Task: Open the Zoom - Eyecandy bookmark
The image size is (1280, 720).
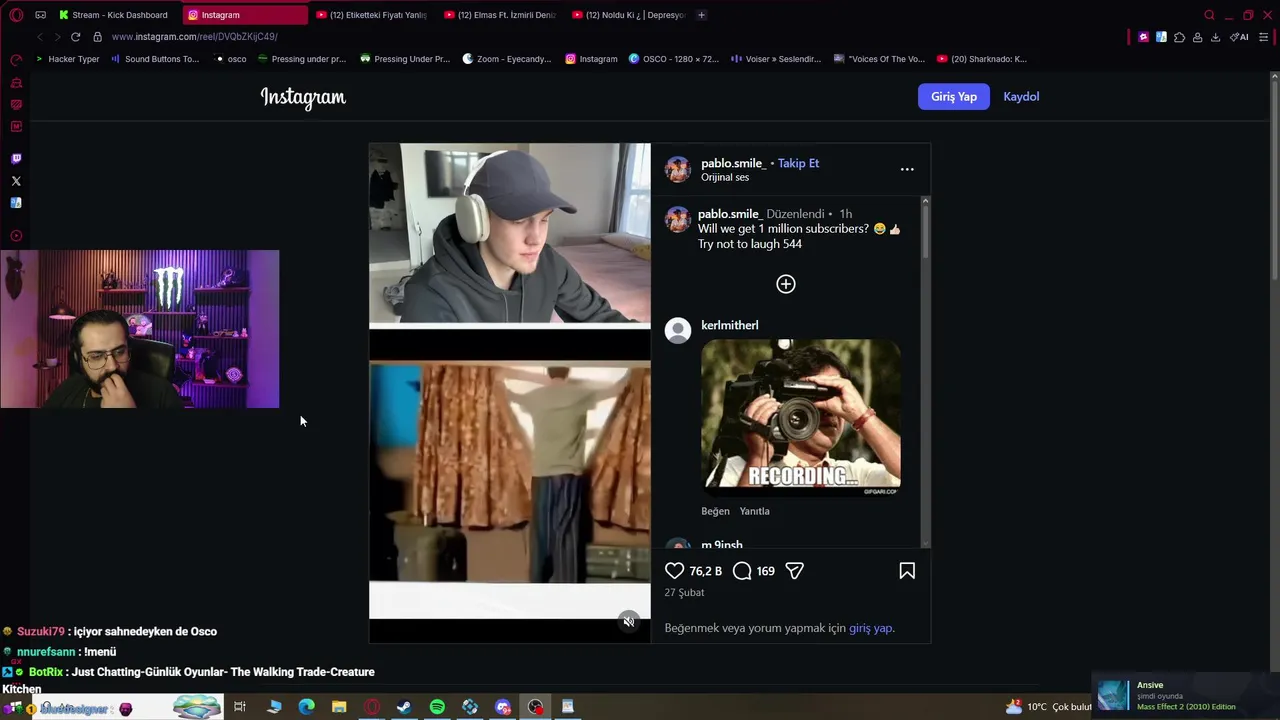Action: tap(507, 59)
